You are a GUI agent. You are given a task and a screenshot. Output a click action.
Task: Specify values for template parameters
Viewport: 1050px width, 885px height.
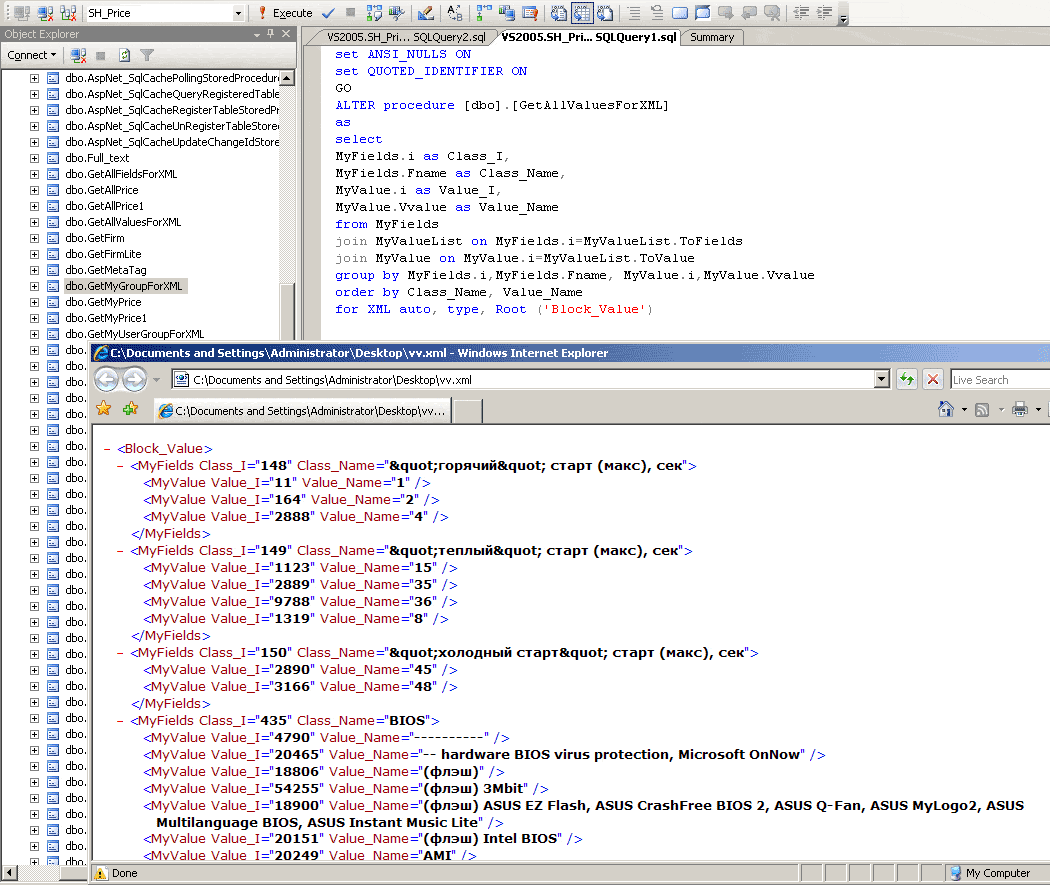pos(455,13)
